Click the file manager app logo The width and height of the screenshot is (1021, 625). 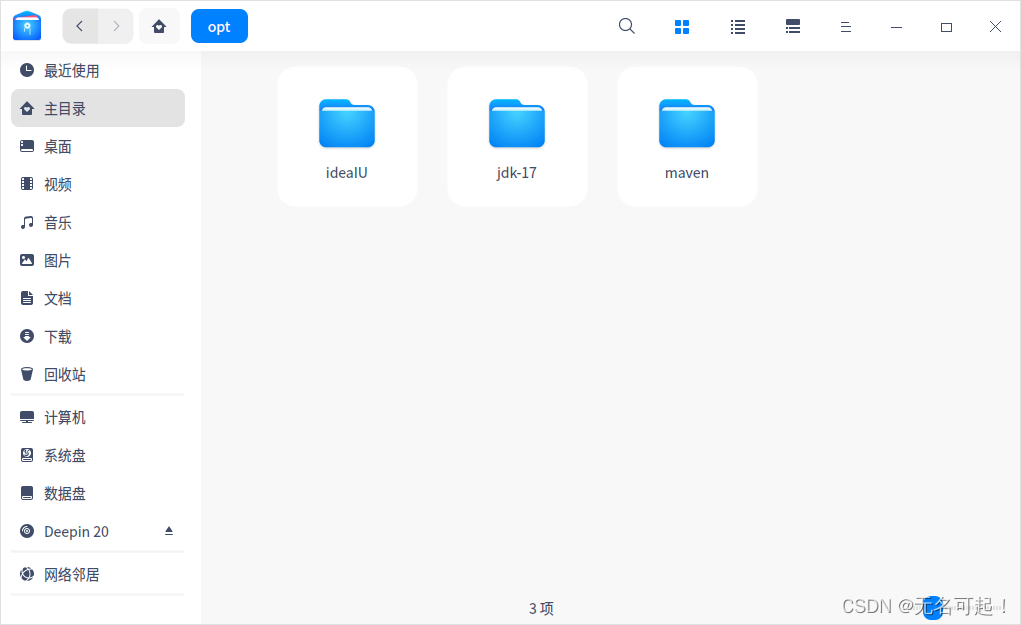(x=27, y=26)
